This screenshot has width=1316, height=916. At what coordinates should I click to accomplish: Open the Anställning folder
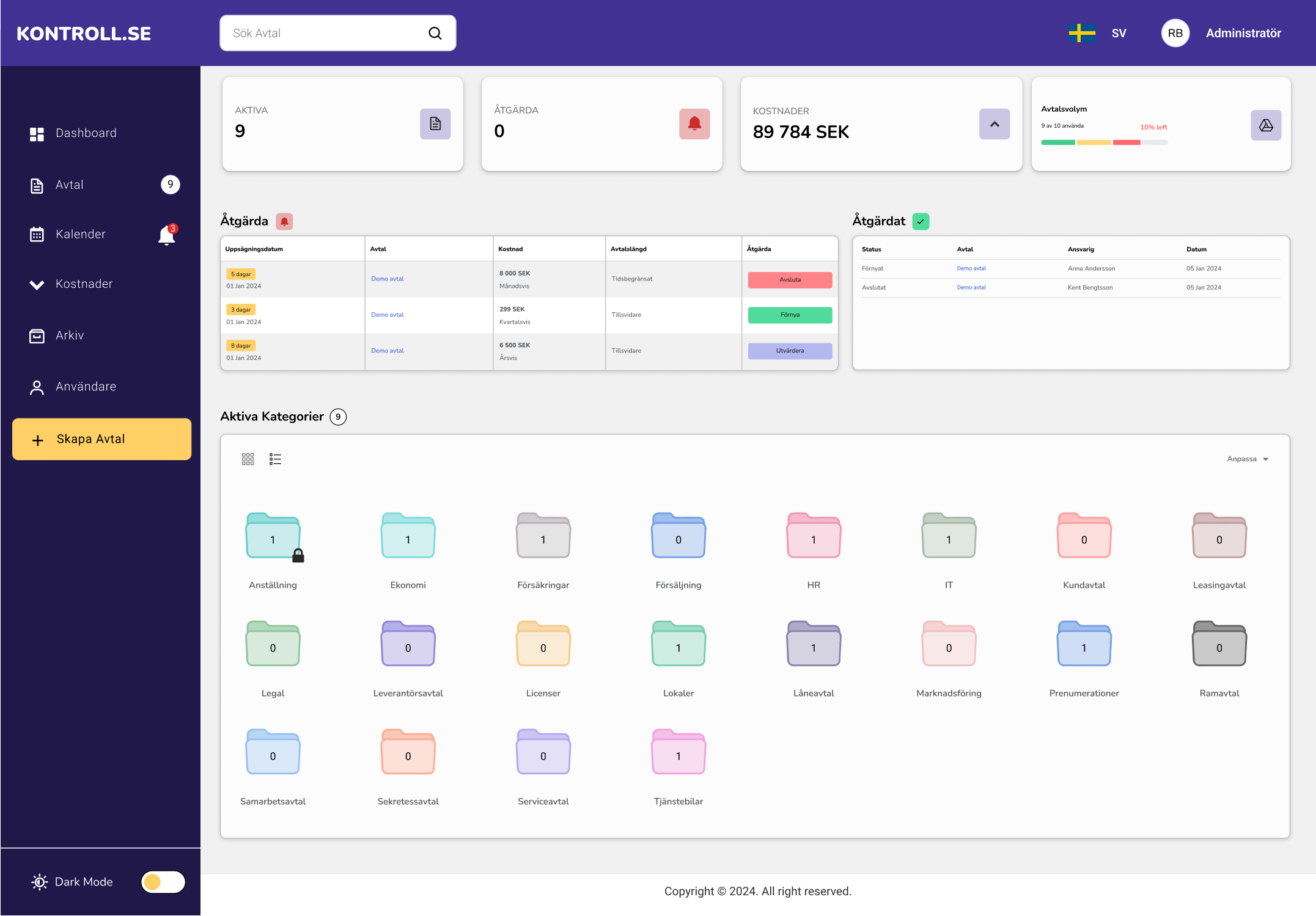click(x=273, y=536)
